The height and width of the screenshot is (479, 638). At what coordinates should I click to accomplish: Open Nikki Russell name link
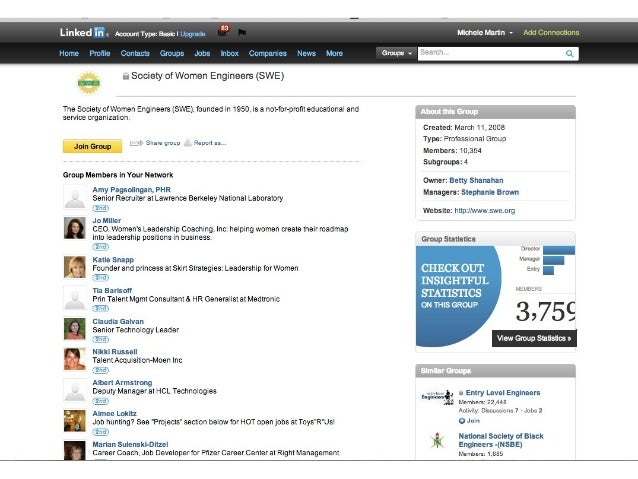click(x=115, y=352)
